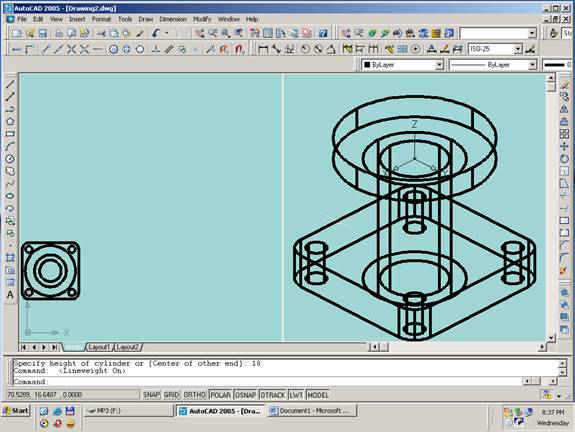Click the Aligned Dimension icon
This screenshot has width=575, height=432.
click(x=276, y=49)
